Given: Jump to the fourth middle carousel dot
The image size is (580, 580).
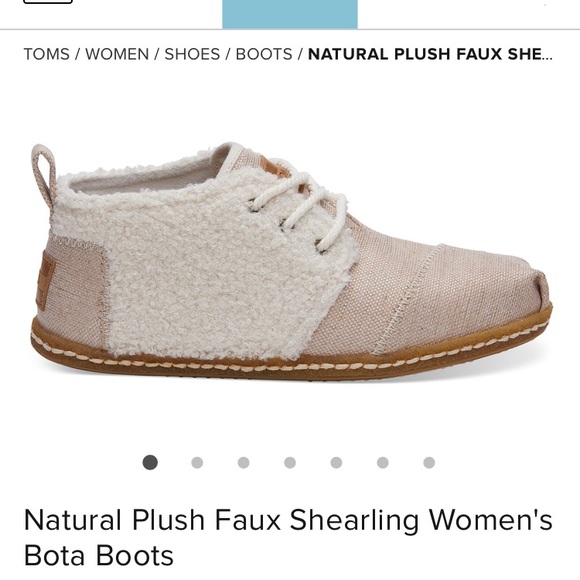Looking at the screenshot, I should click(290, 462).
